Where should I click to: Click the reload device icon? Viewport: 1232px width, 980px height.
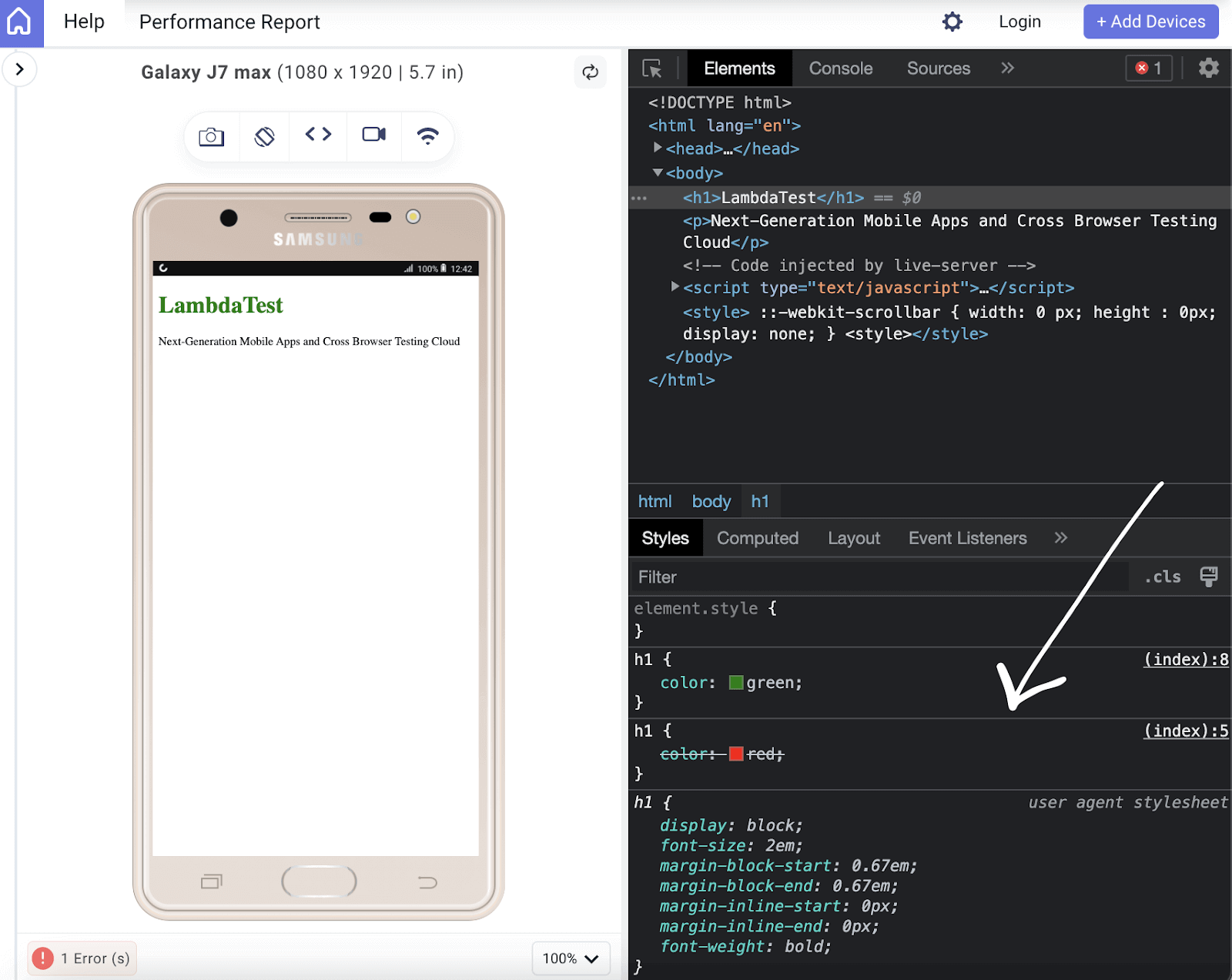tap(591, 72)
